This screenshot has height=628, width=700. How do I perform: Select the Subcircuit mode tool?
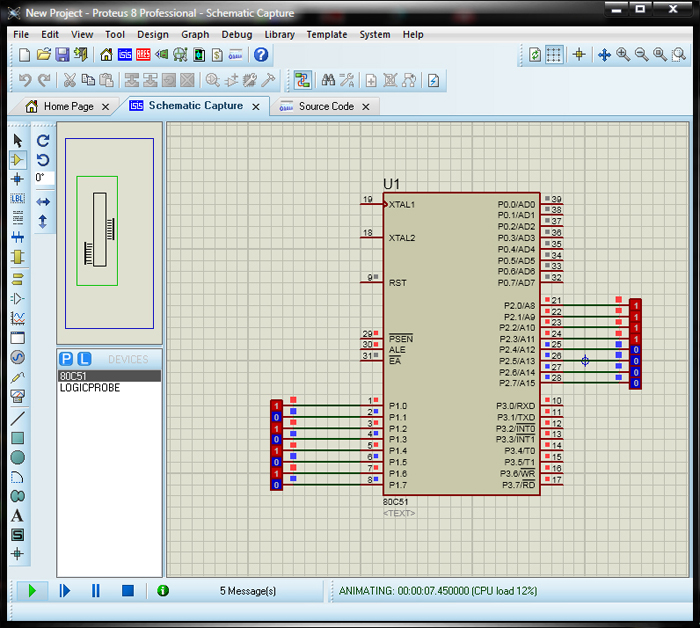click(17, 257)
